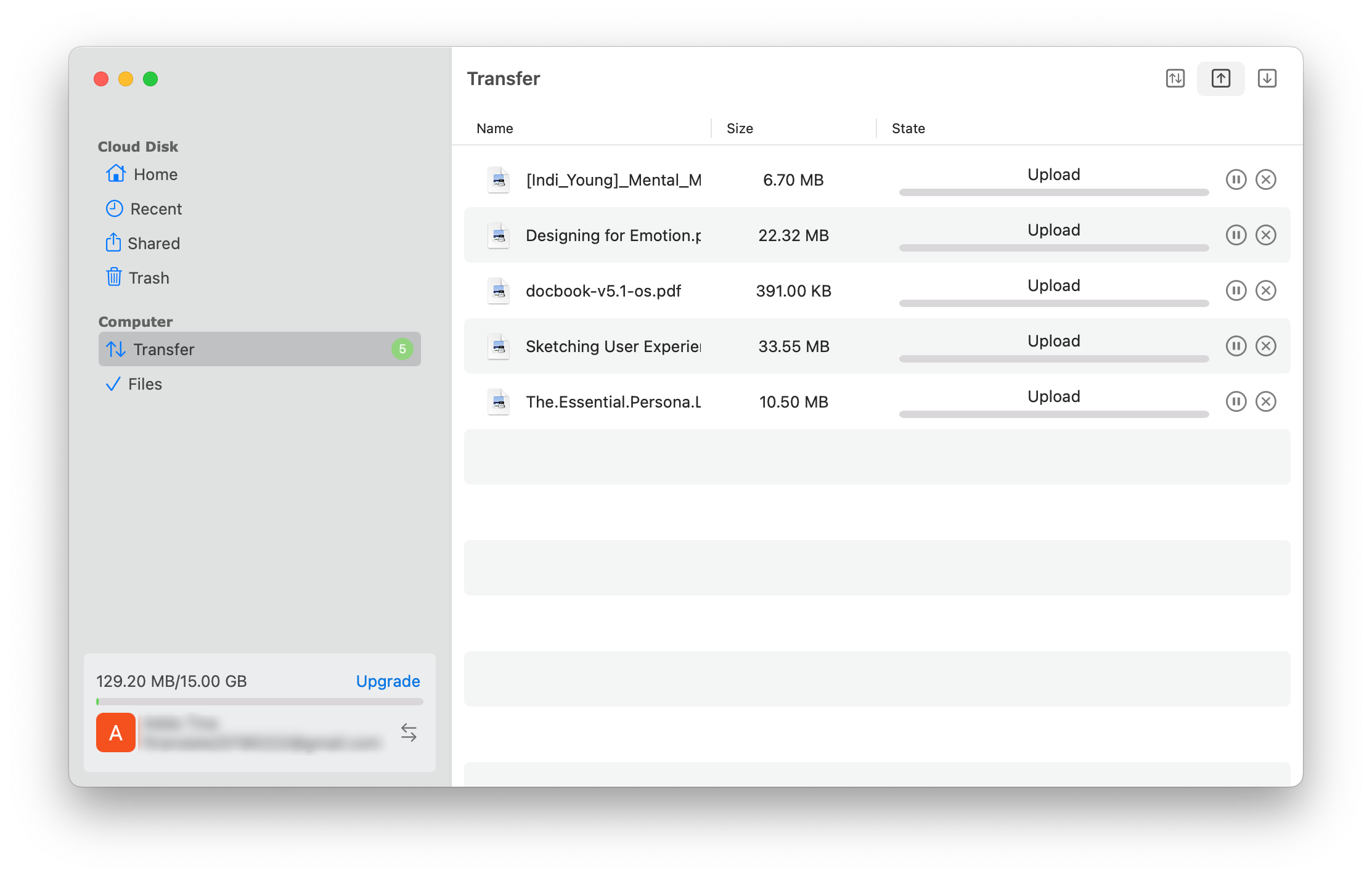Switch to the downloads-only filter icon

click(x=1267, y=78)
